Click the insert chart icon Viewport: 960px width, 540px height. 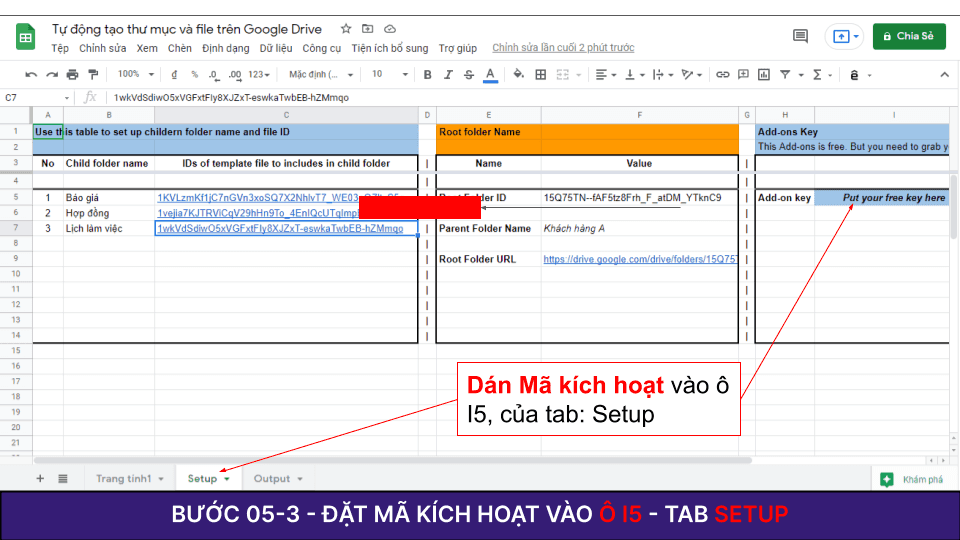[x=762, y=74]
